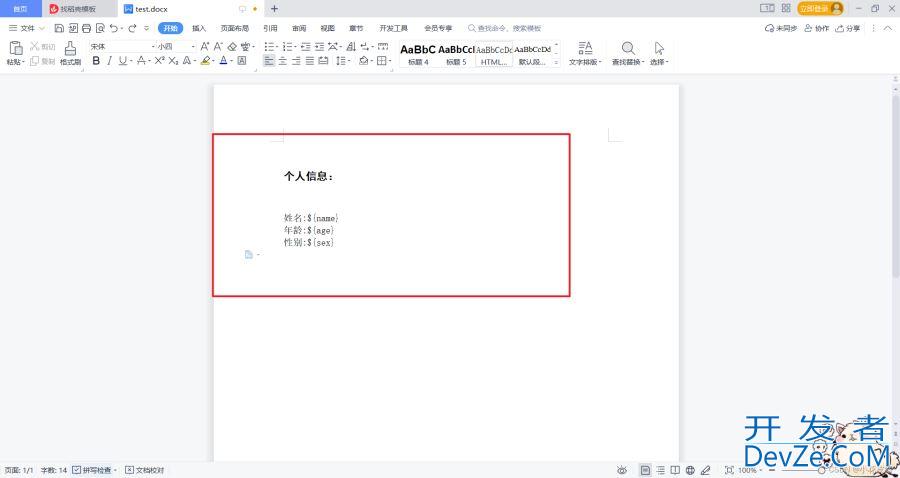Toggle Italic formatting button
The width and height of the screenshot is (900, 478).
(109, 61)
